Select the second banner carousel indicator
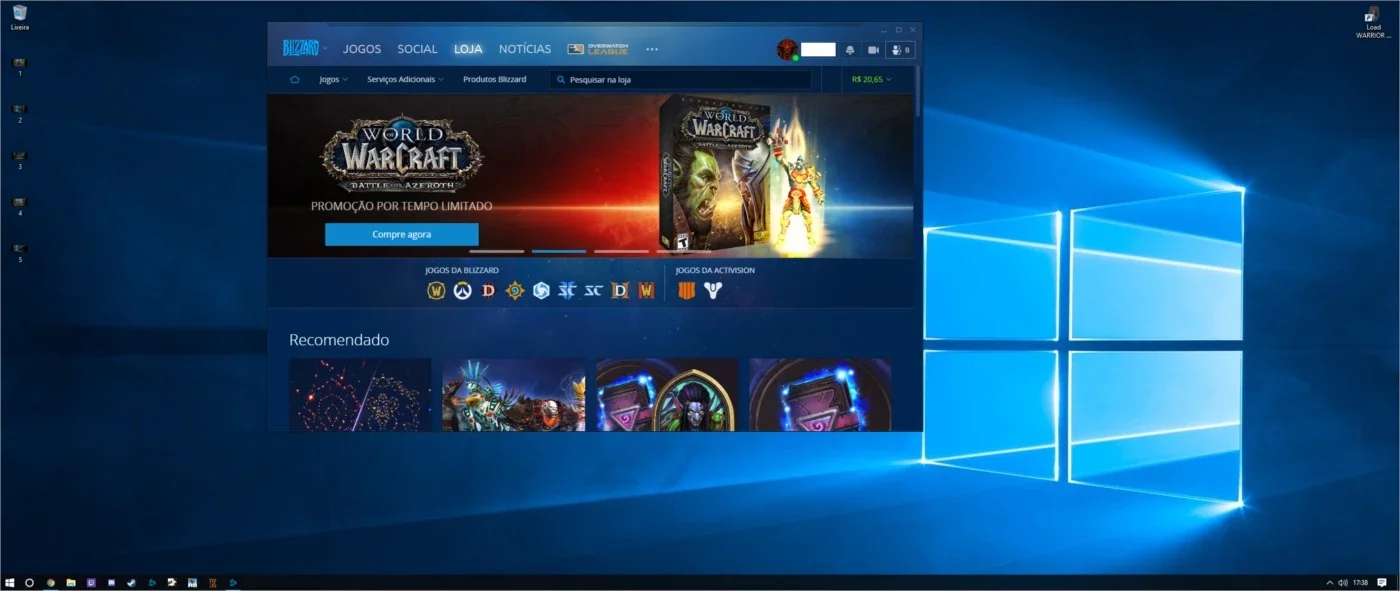This screenshot has width=1400, height=591. [x=559, y=251]
